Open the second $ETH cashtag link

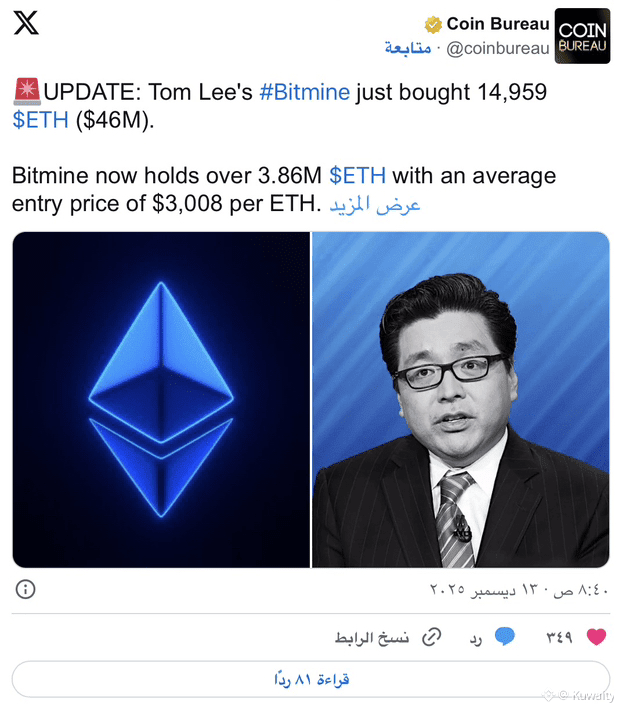pyautogui.click(x=358, y=175)
